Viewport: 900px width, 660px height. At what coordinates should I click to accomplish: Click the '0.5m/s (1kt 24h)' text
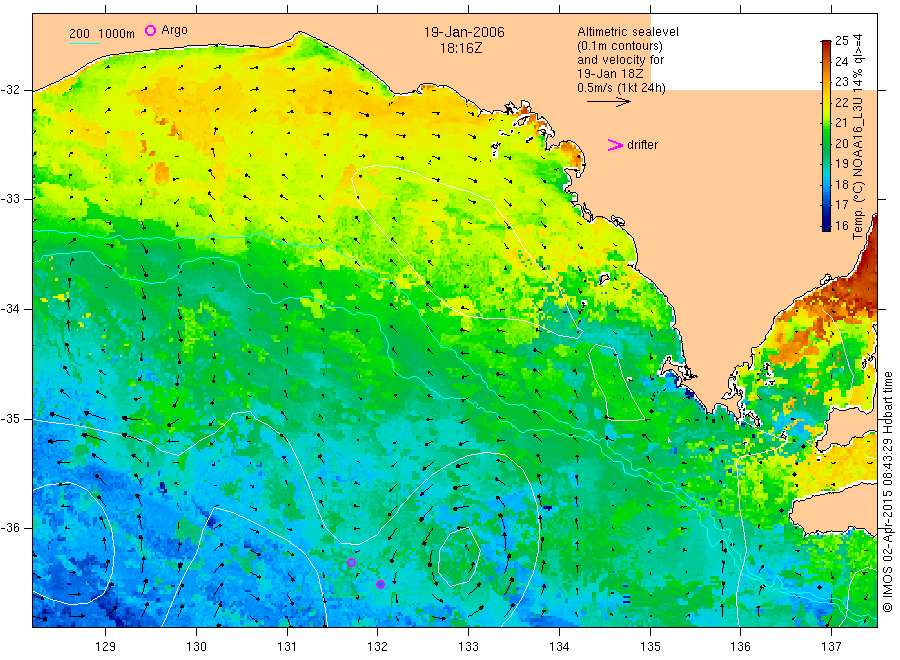click(x=622, y=88)
